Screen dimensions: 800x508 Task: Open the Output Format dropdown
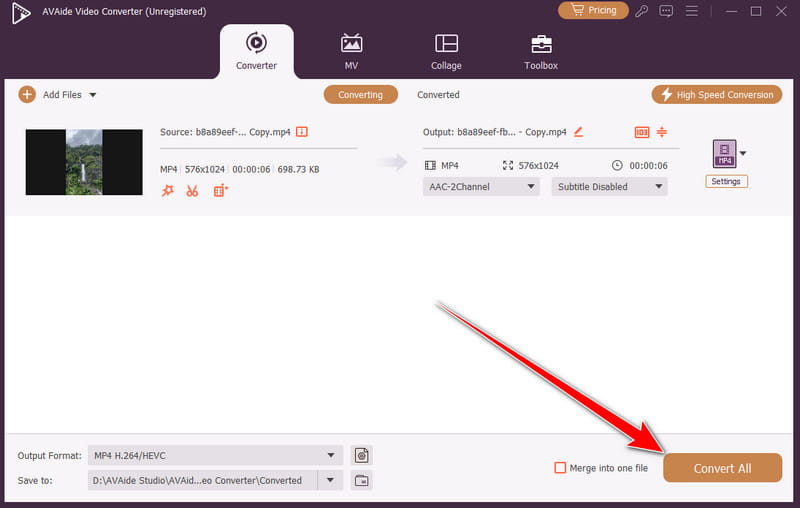click(215, 455)
